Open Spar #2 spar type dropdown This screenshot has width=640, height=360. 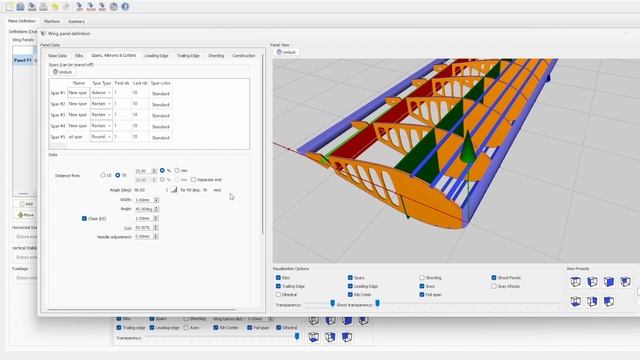point(101,104)
